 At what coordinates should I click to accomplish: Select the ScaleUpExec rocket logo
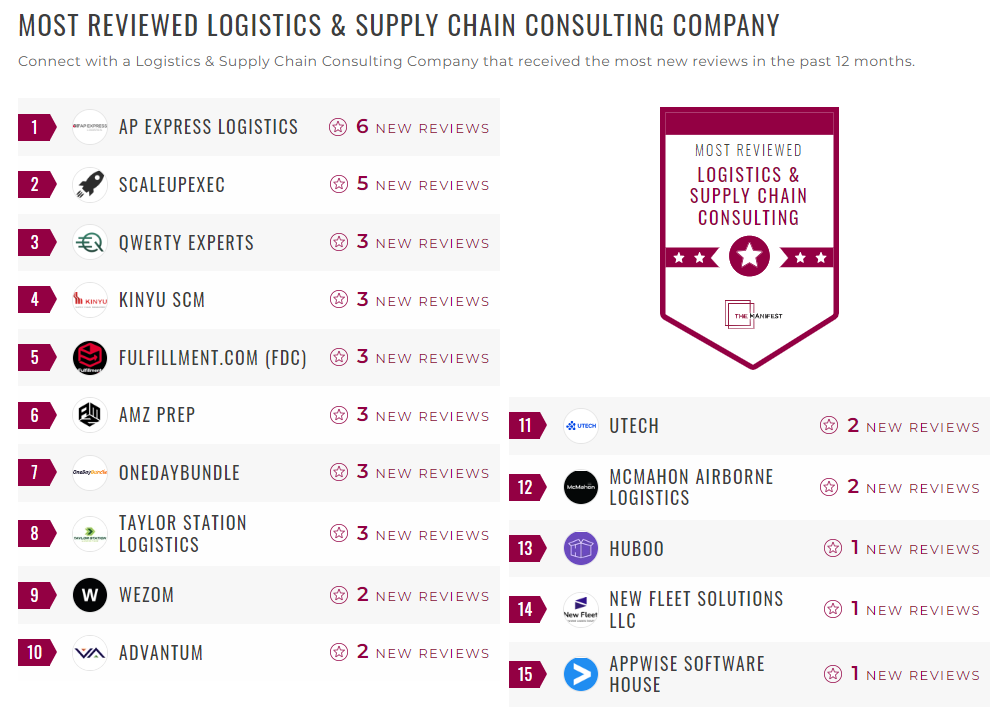pos(89,184)
